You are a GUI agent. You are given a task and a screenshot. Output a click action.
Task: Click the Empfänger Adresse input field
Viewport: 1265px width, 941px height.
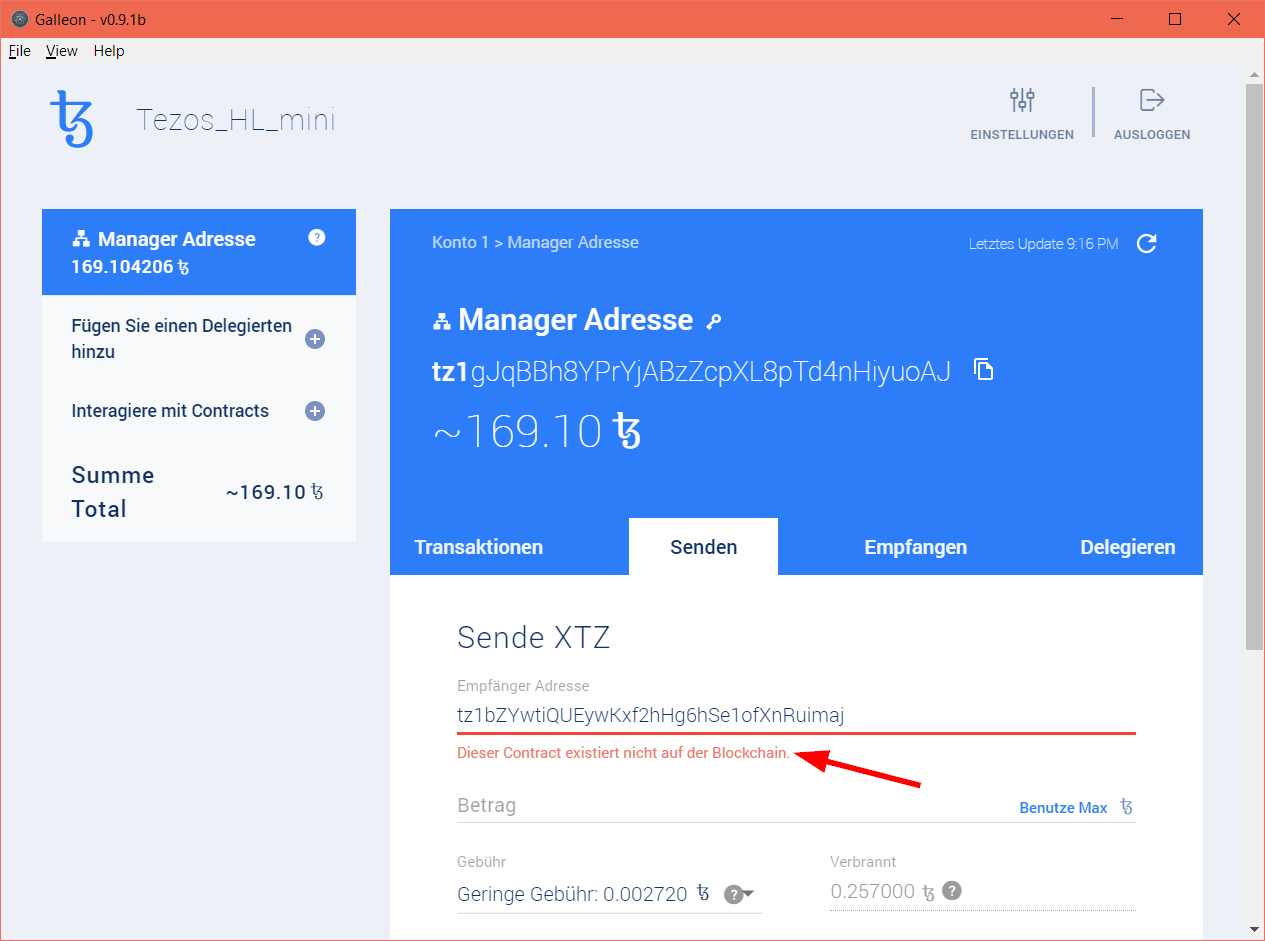[796, 716]
